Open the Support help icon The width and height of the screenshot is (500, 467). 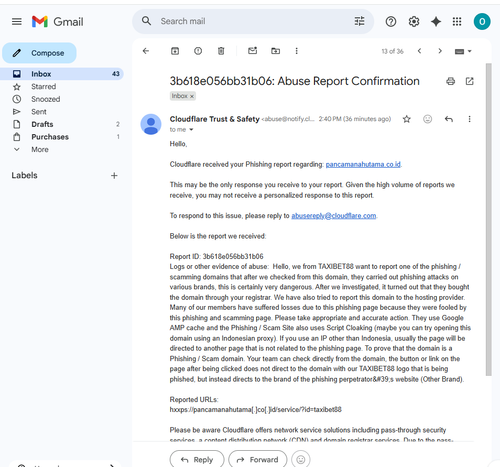[391, 22]
